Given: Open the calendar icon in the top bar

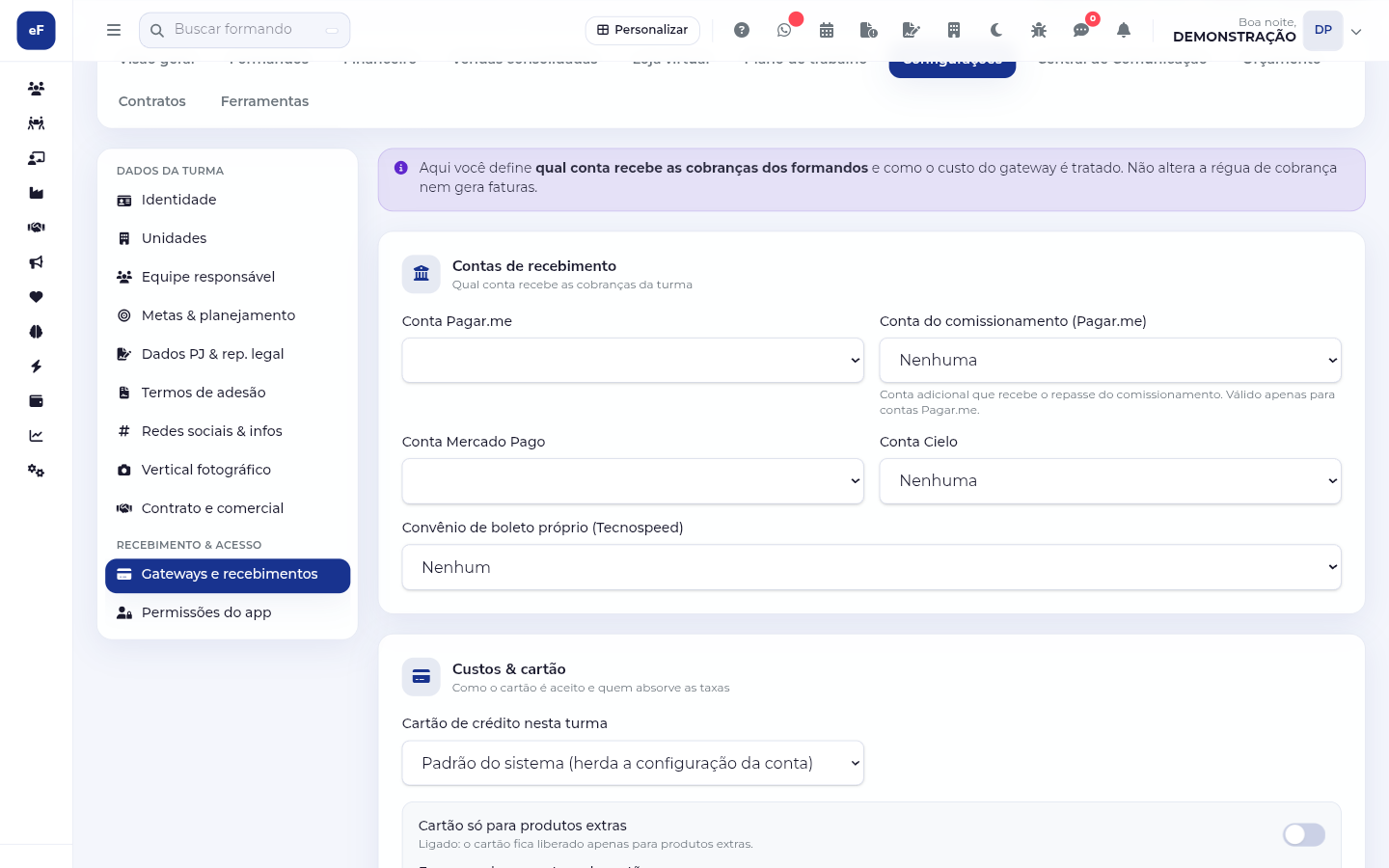Looking at the screenshot, I should pos(827,30).
